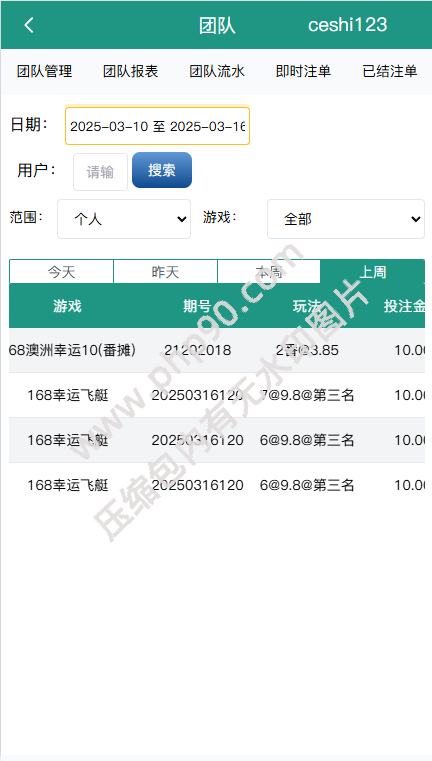Expand the 范围 dropdown showing 个人
Screen dimensions: 432x761
[124, 219]
